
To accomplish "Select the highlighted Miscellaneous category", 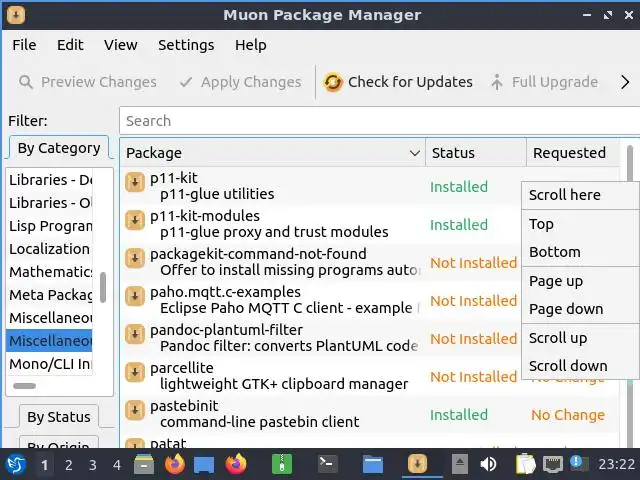I will coord(49,341).
